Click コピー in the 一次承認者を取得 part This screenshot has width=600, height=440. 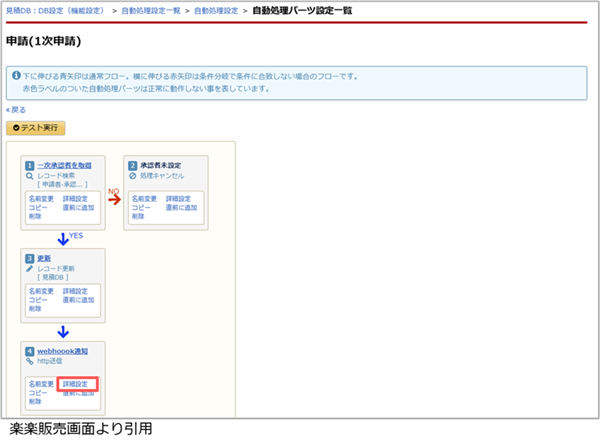(x=38, y=207)
